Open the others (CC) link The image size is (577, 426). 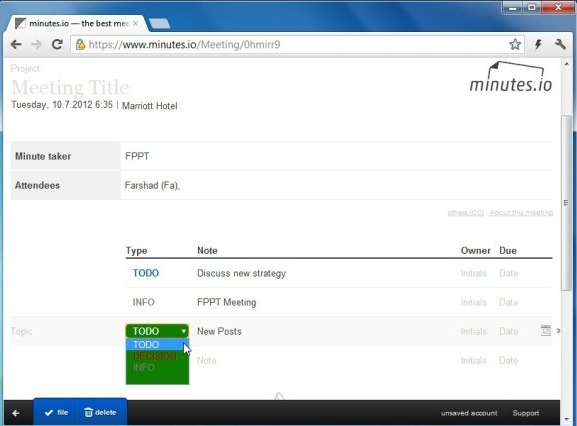point(466,213)
